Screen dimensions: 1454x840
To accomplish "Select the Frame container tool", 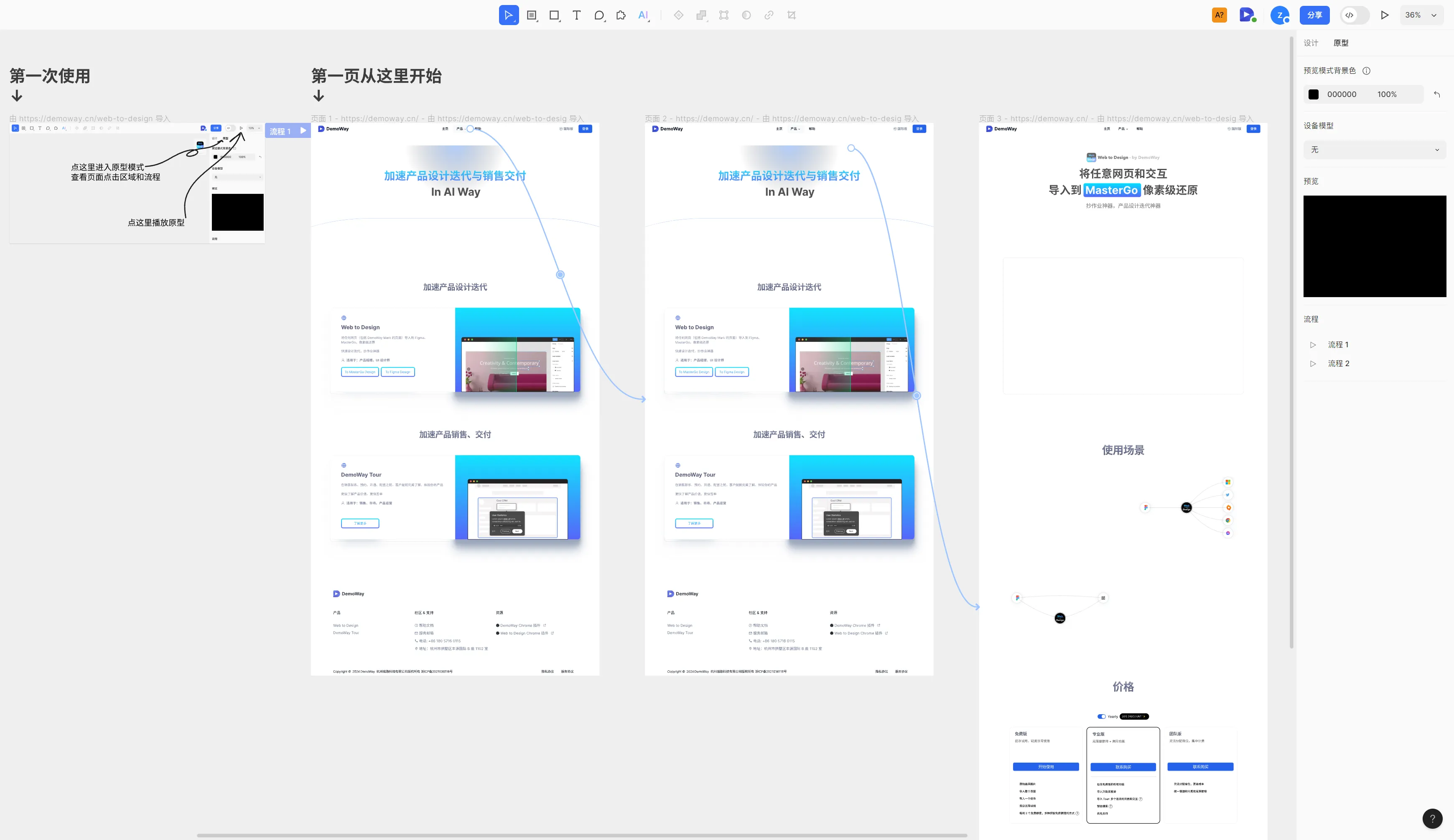I will [531, 15].
